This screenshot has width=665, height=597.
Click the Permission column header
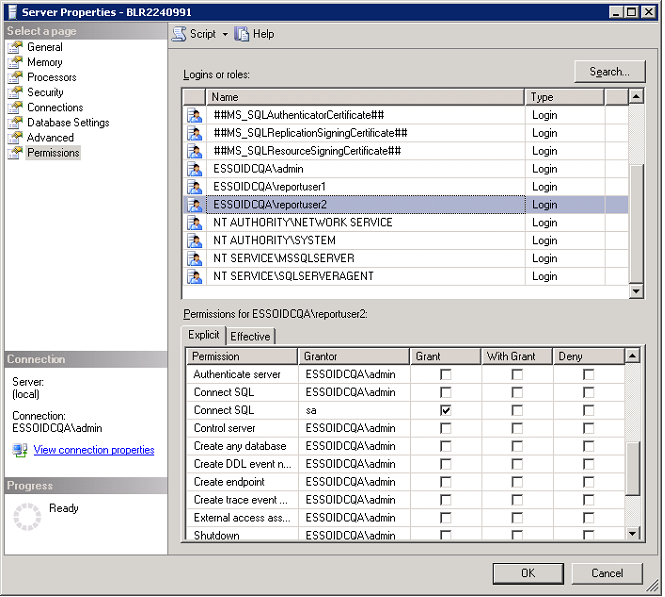(x=242, y=357)
